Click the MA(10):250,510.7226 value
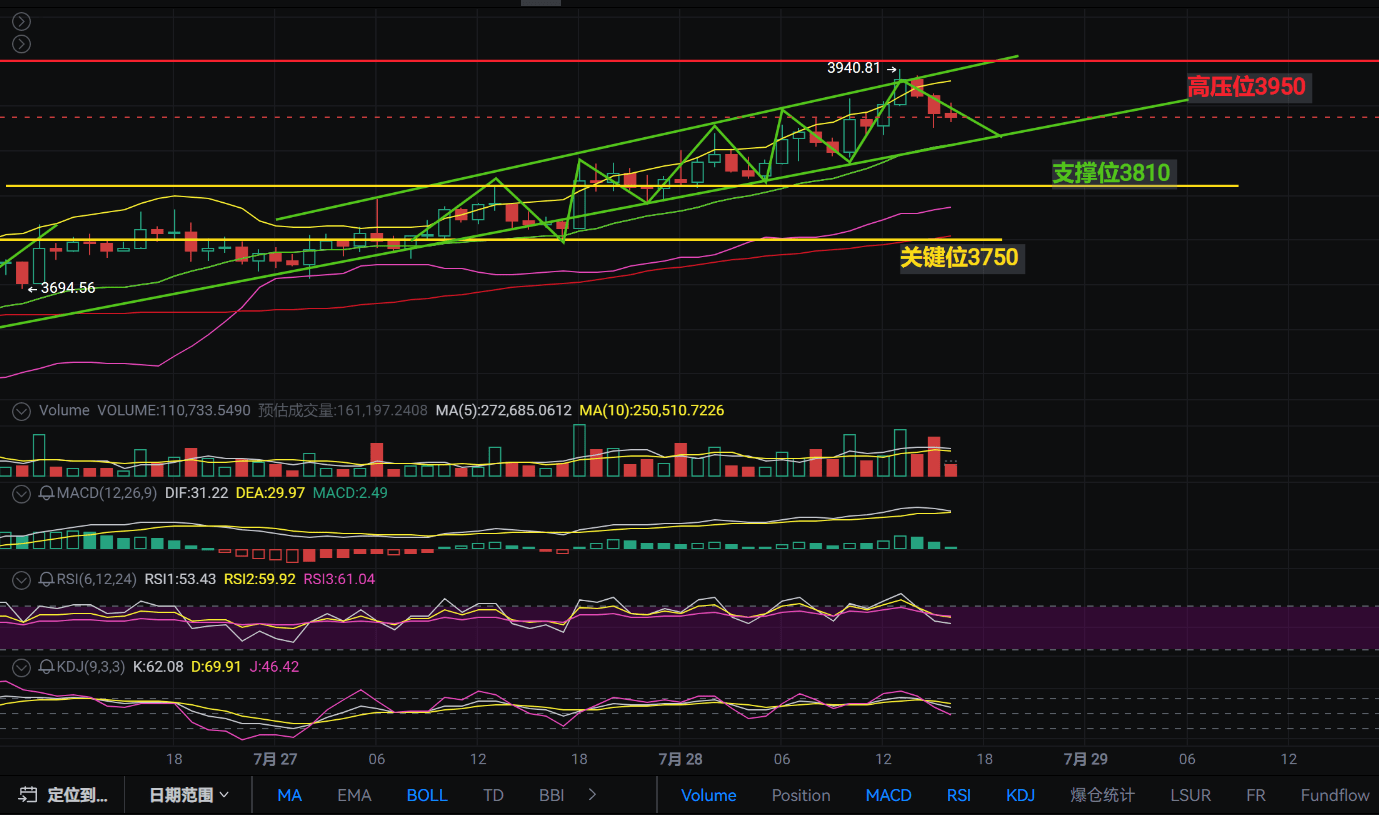This screenshot has width=1379, height=815. [651, 410]
